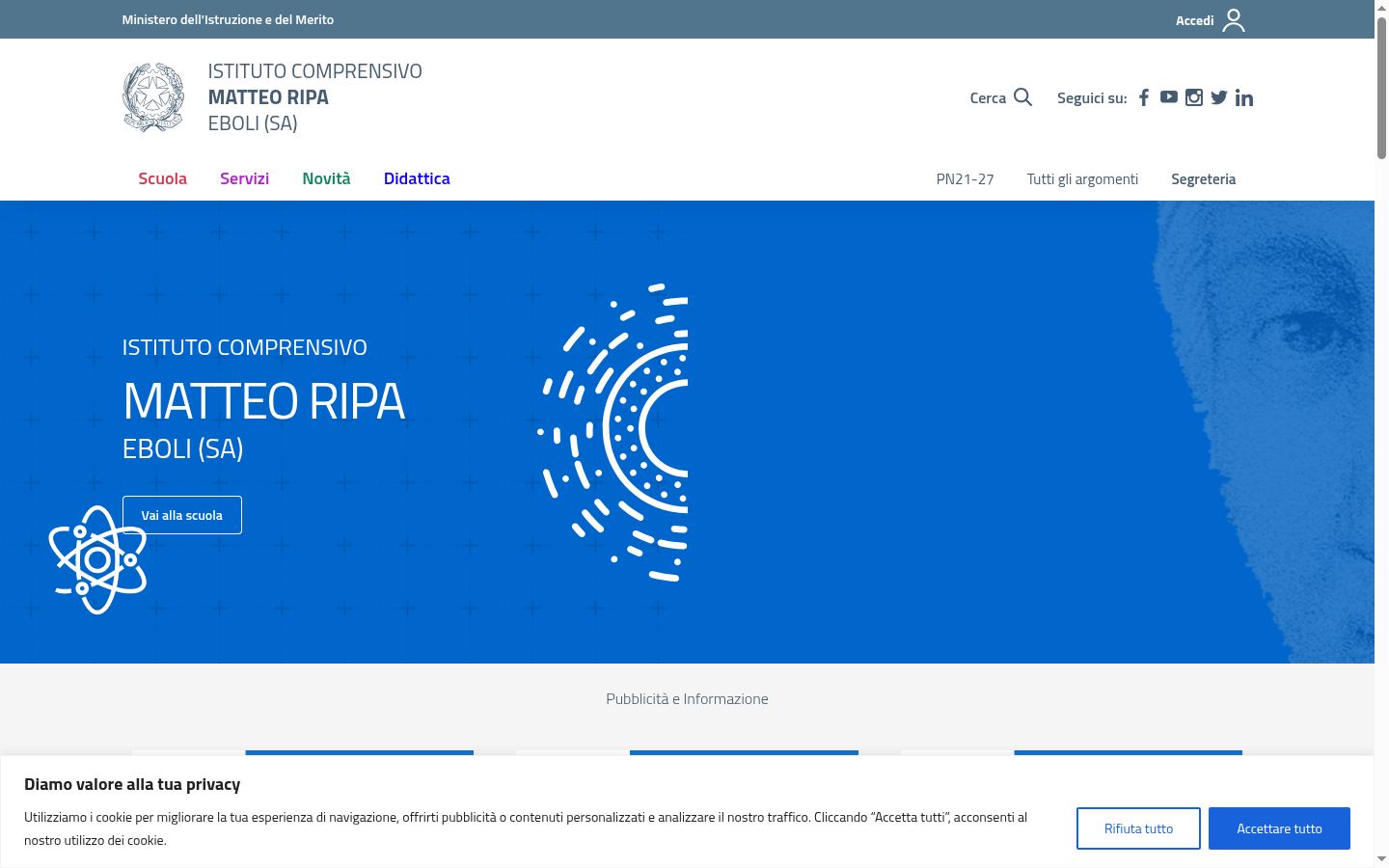Image resolution: width=1389 pixels, height=868 pixels.
Task: Open the YouTube channel icon
Action: pyautogui.click(x=1168, y=97)
